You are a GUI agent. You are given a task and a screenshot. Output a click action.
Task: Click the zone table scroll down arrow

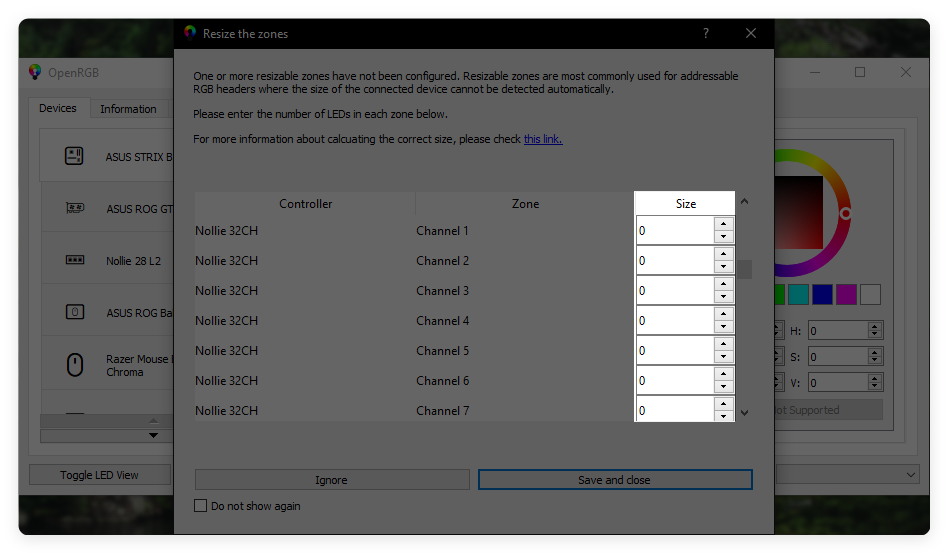click(x=745, y=413)
